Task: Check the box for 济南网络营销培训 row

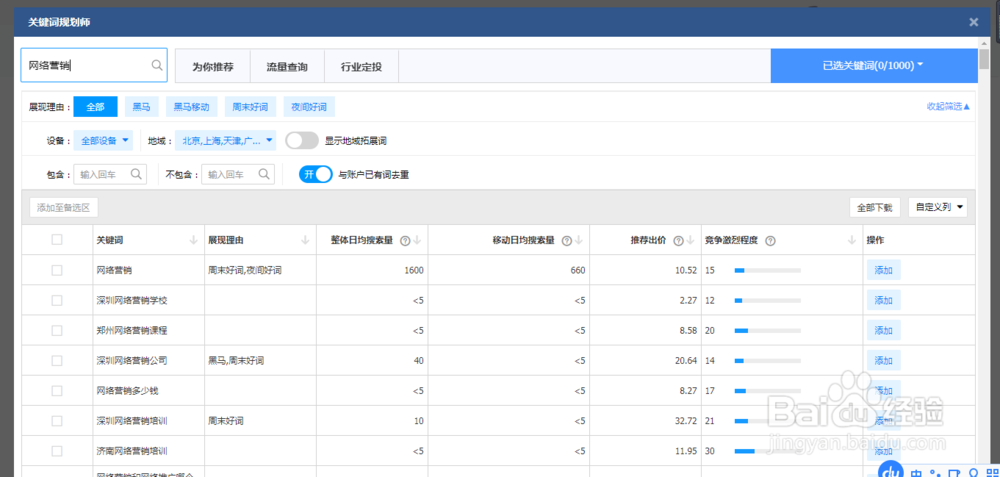Action: coord(57,451)
